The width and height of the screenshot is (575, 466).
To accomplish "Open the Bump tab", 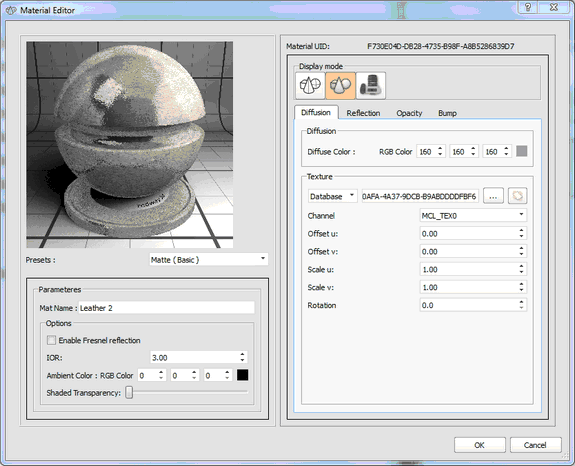I will 447,113.
